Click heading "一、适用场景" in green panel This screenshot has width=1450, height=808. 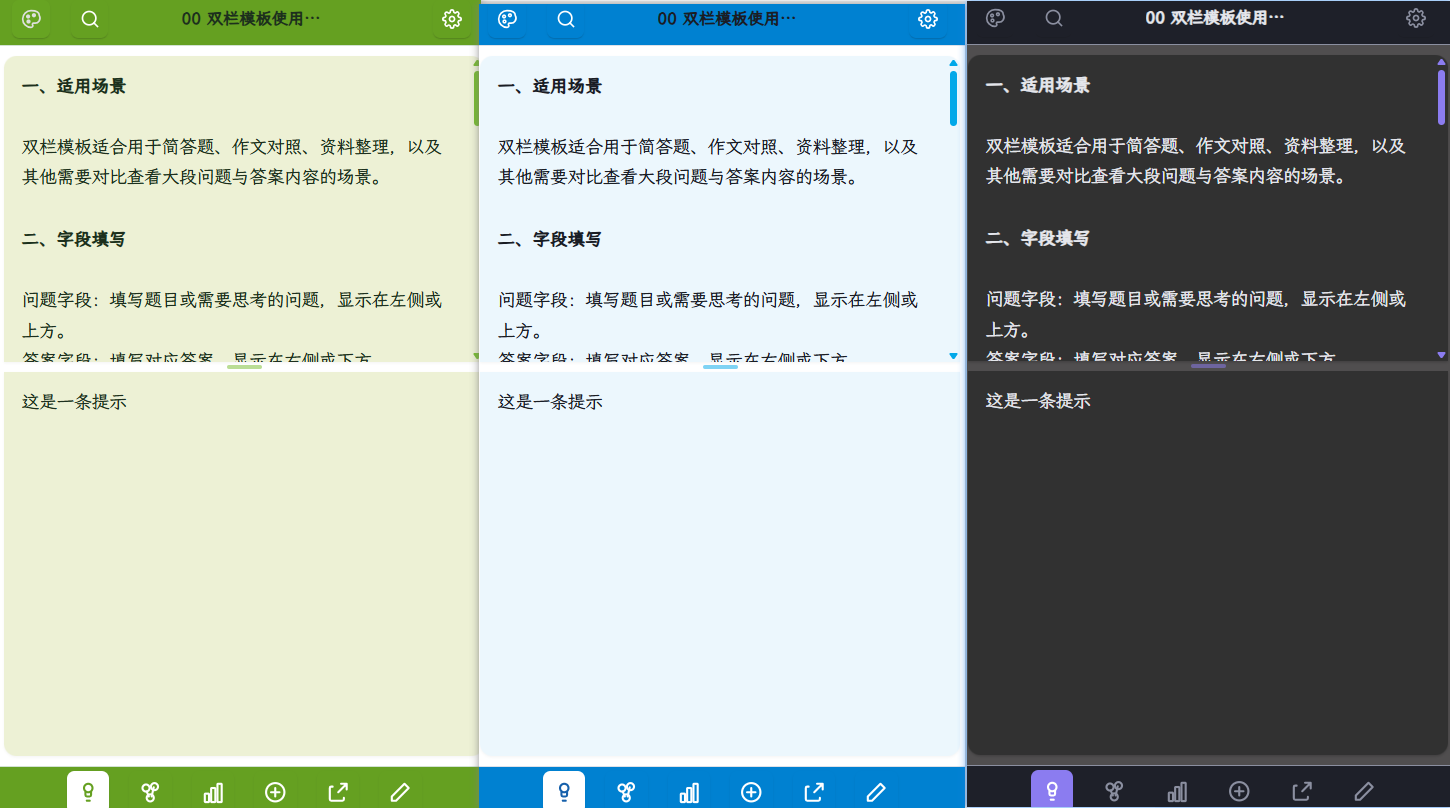click(74, 86)
